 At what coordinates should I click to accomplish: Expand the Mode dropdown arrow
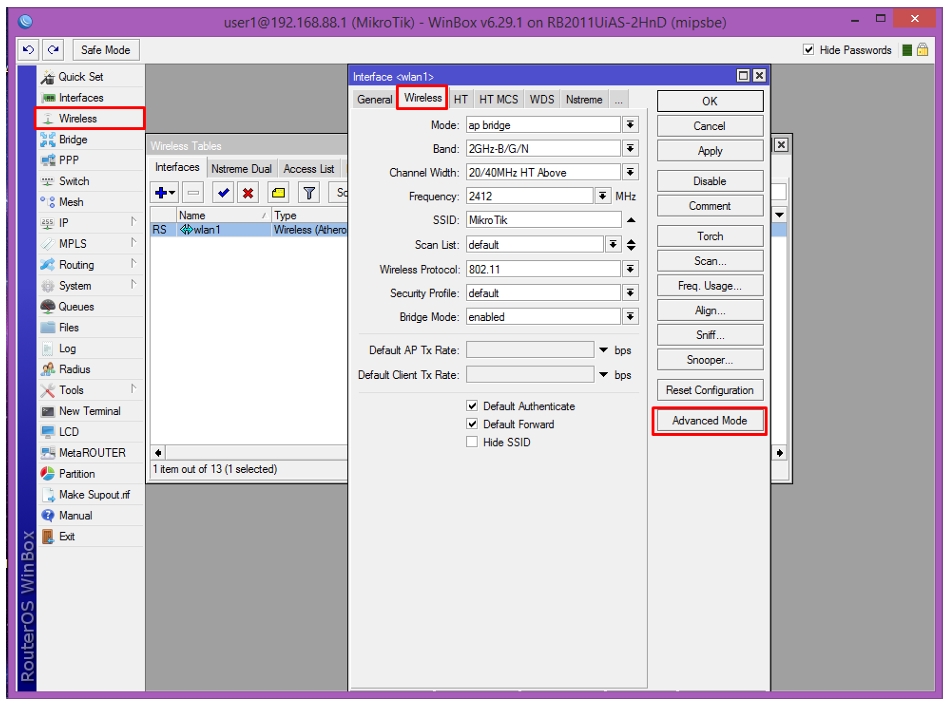[631, 125]
